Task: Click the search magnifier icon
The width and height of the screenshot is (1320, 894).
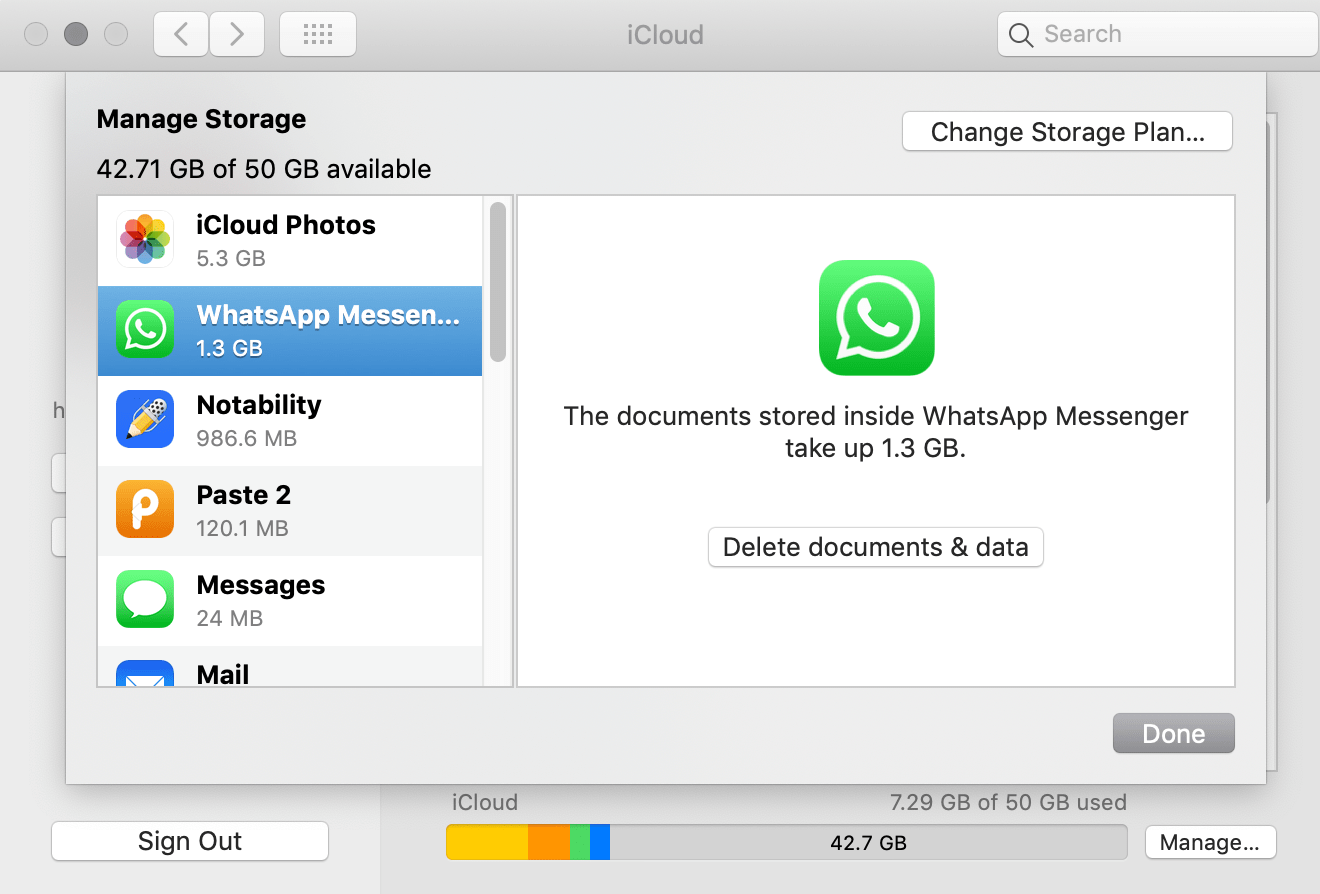Action: [x=1021, y=33]
